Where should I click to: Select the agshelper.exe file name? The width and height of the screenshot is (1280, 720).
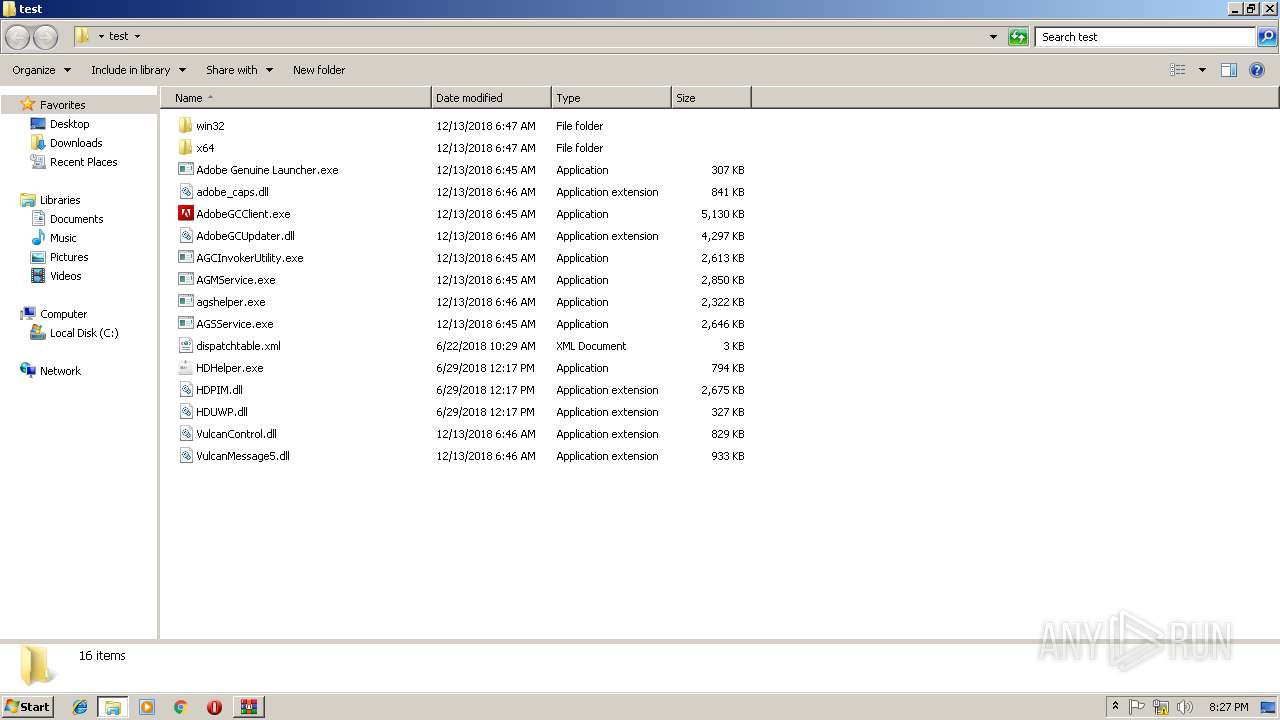pos(230,302)
